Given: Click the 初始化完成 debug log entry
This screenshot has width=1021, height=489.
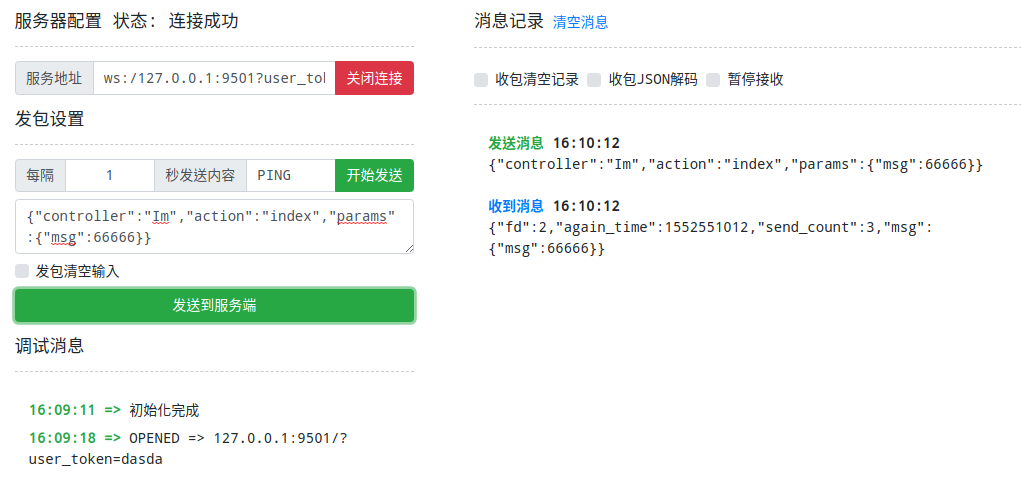Looking at the screenshot, I should tap(164, 410).
